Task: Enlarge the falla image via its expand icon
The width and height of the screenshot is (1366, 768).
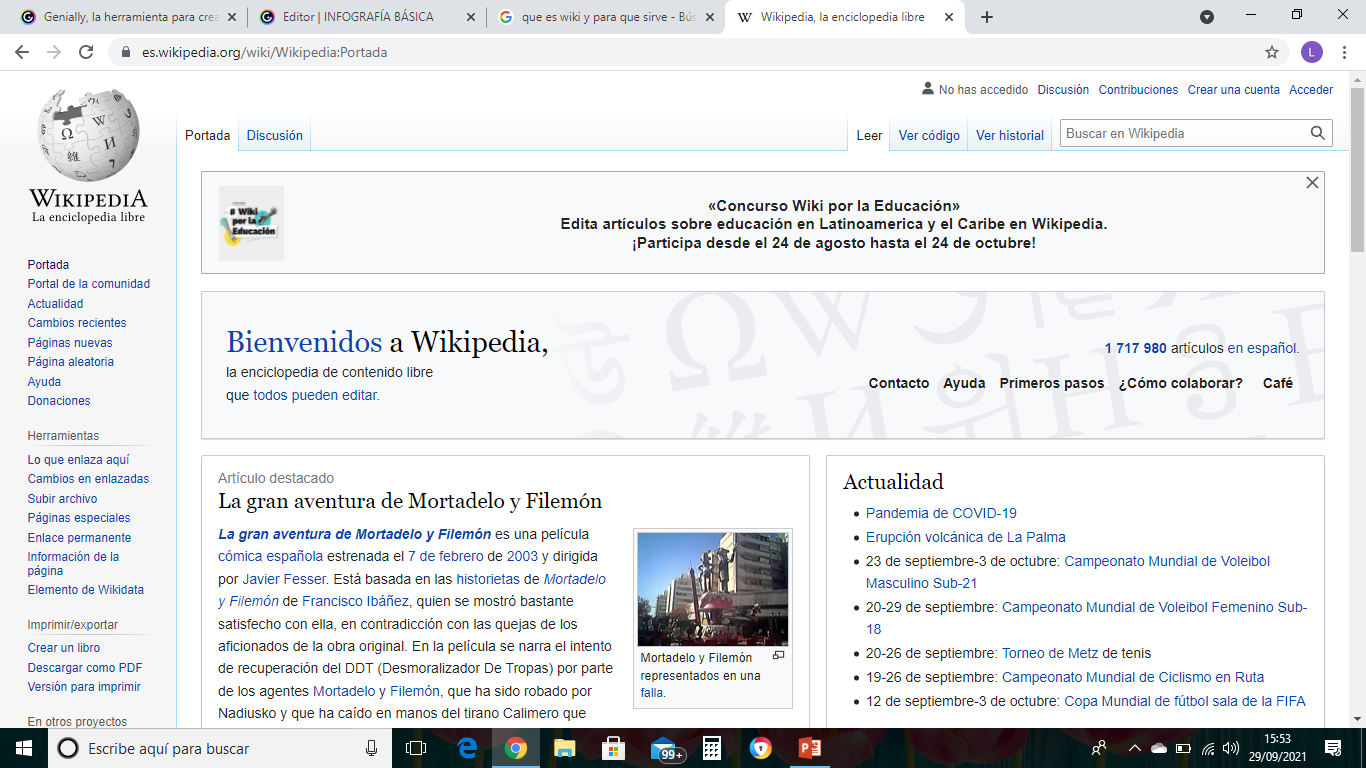Action: [779, 655]
